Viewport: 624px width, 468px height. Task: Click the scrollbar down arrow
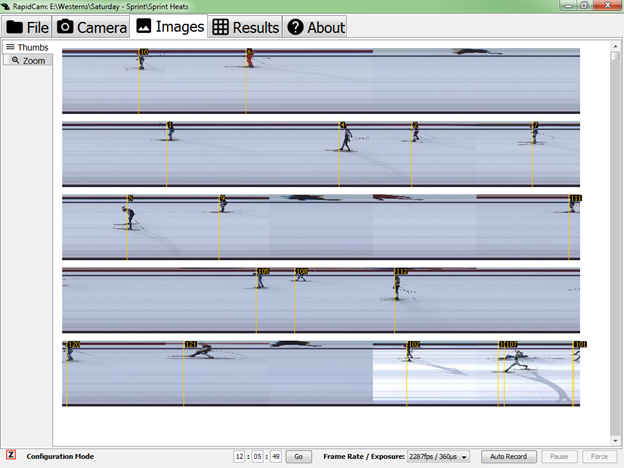pos(616,440)
